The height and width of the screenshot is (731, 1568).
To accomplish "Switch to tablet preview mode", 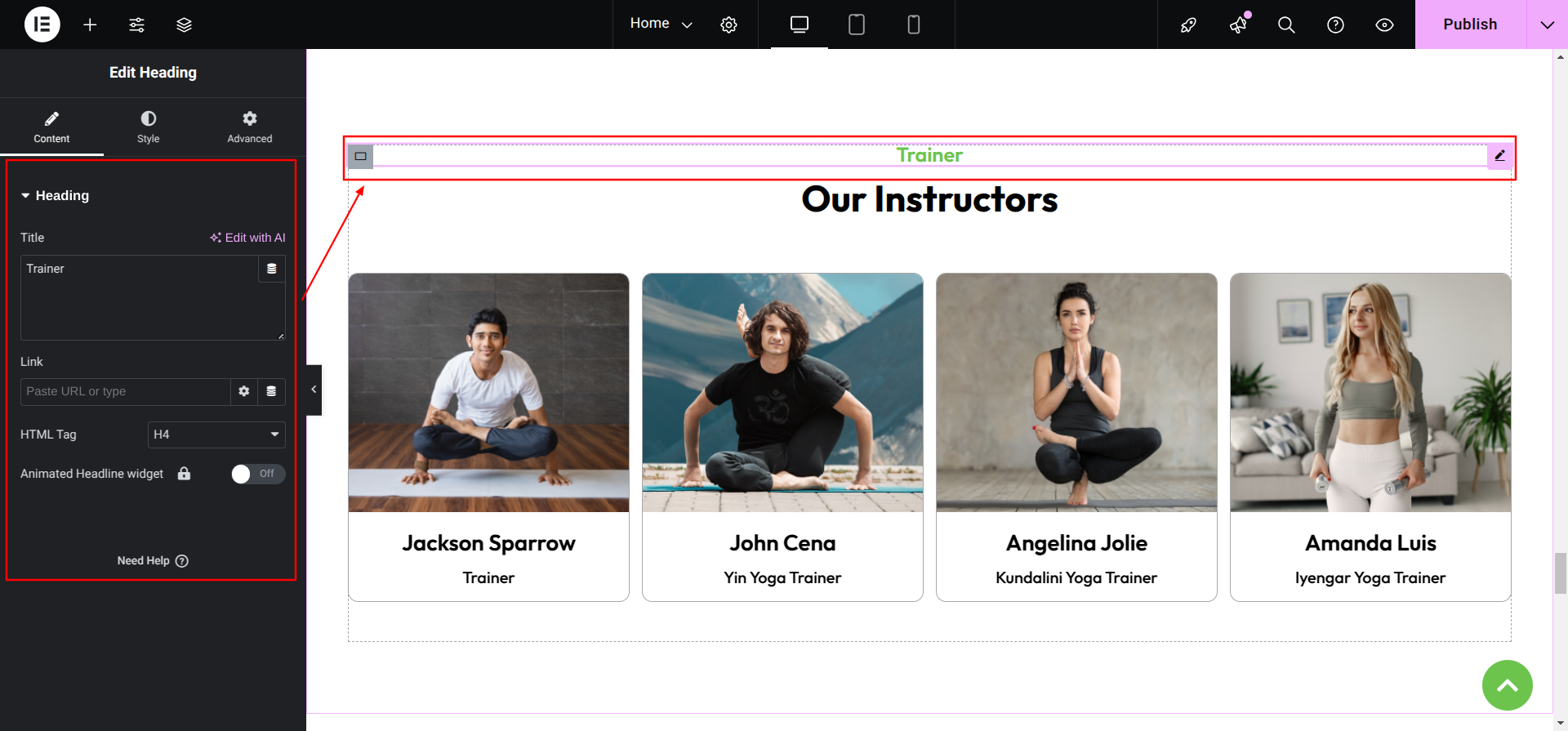I will click(857, 25).
